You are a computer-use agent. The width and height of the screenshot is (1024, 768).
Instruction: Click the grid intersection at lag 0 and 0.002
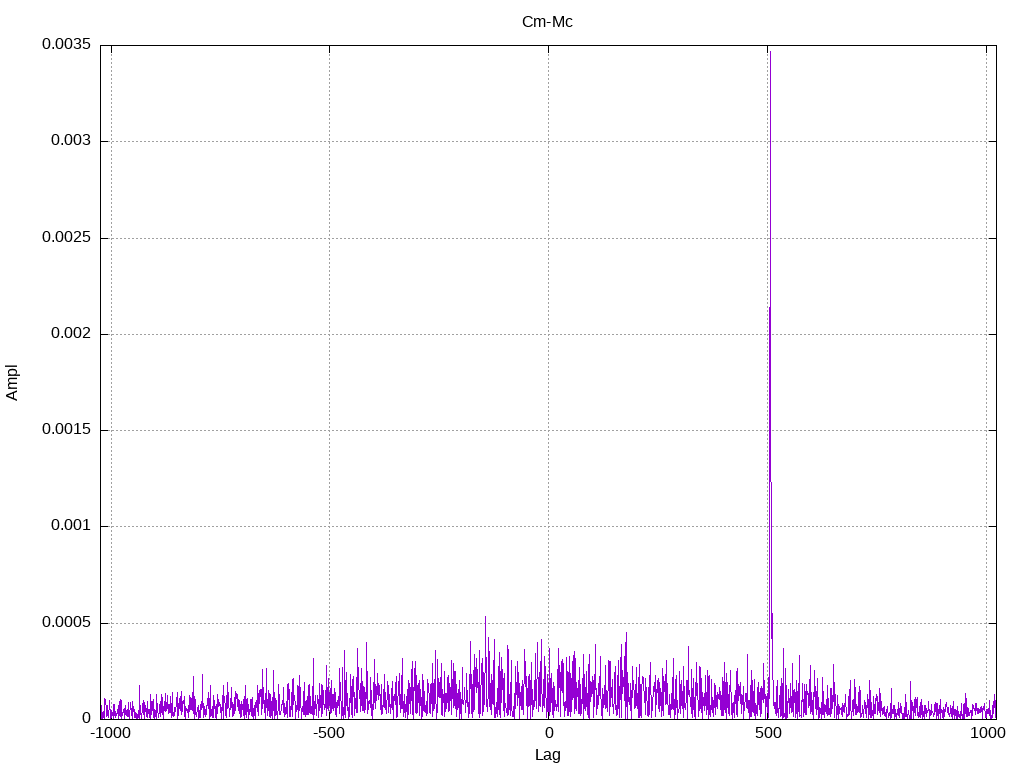tap(549, 334)
